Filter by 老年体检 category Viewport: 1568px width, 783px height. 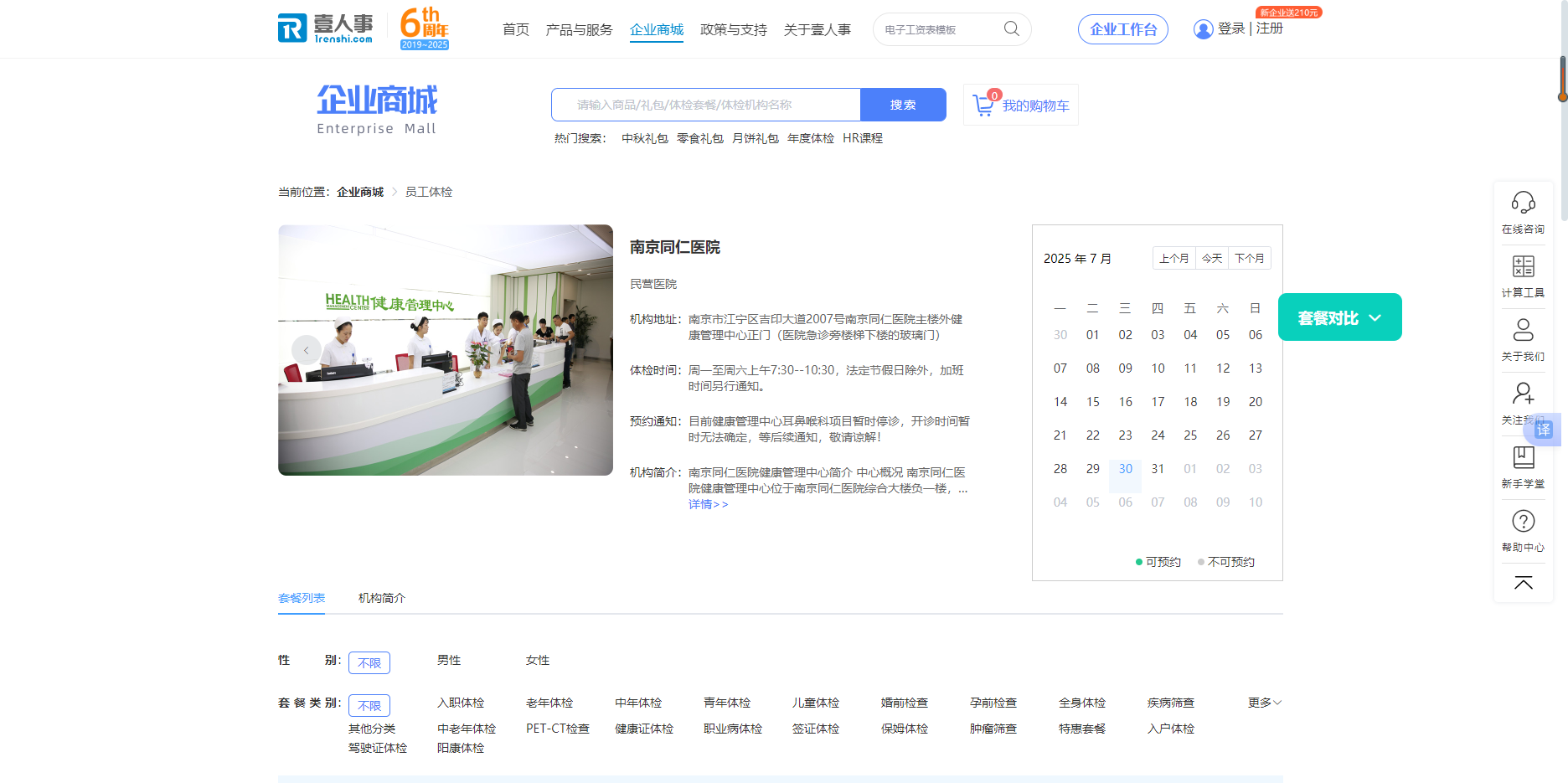click(549, 703)
